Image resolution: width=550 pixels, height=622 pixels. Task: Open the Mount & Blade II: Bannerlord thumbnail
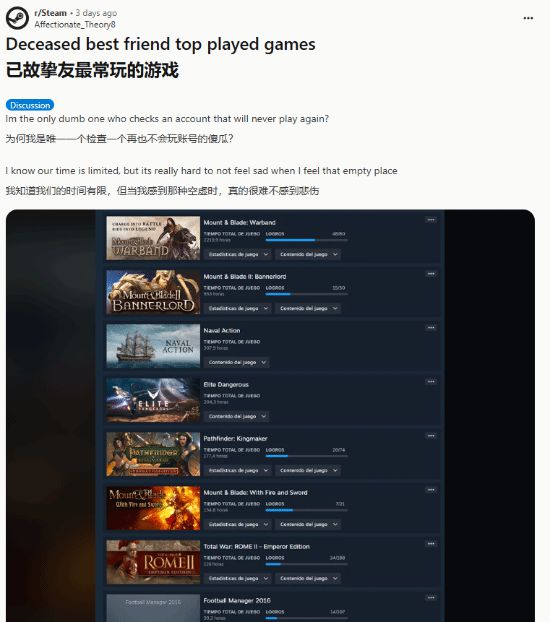[153, 292]
